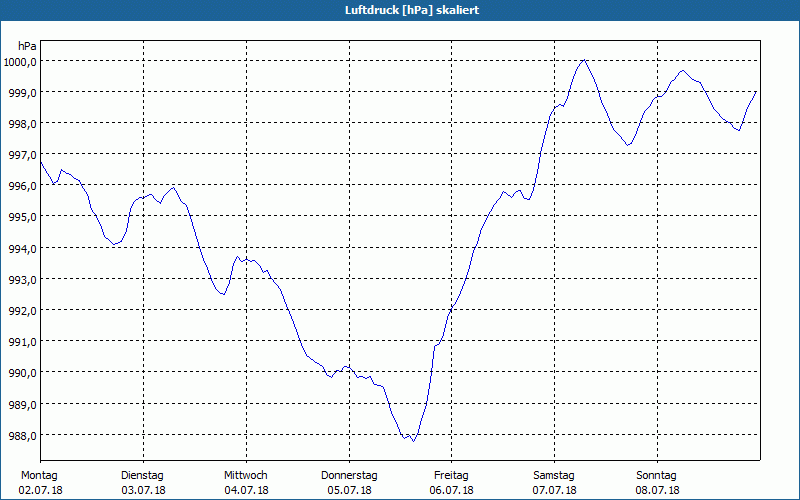Click the 'Luftdruck [hPa] skaliert' chart title
Screen dimensions: 800x500
click(412, 10)
